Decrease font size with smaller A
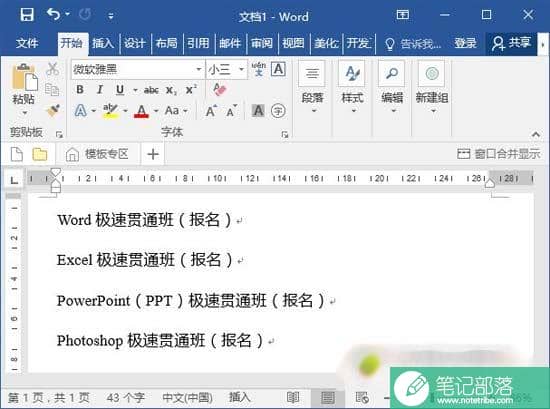Viewport: 550px width, 409px height. point(232,111)
